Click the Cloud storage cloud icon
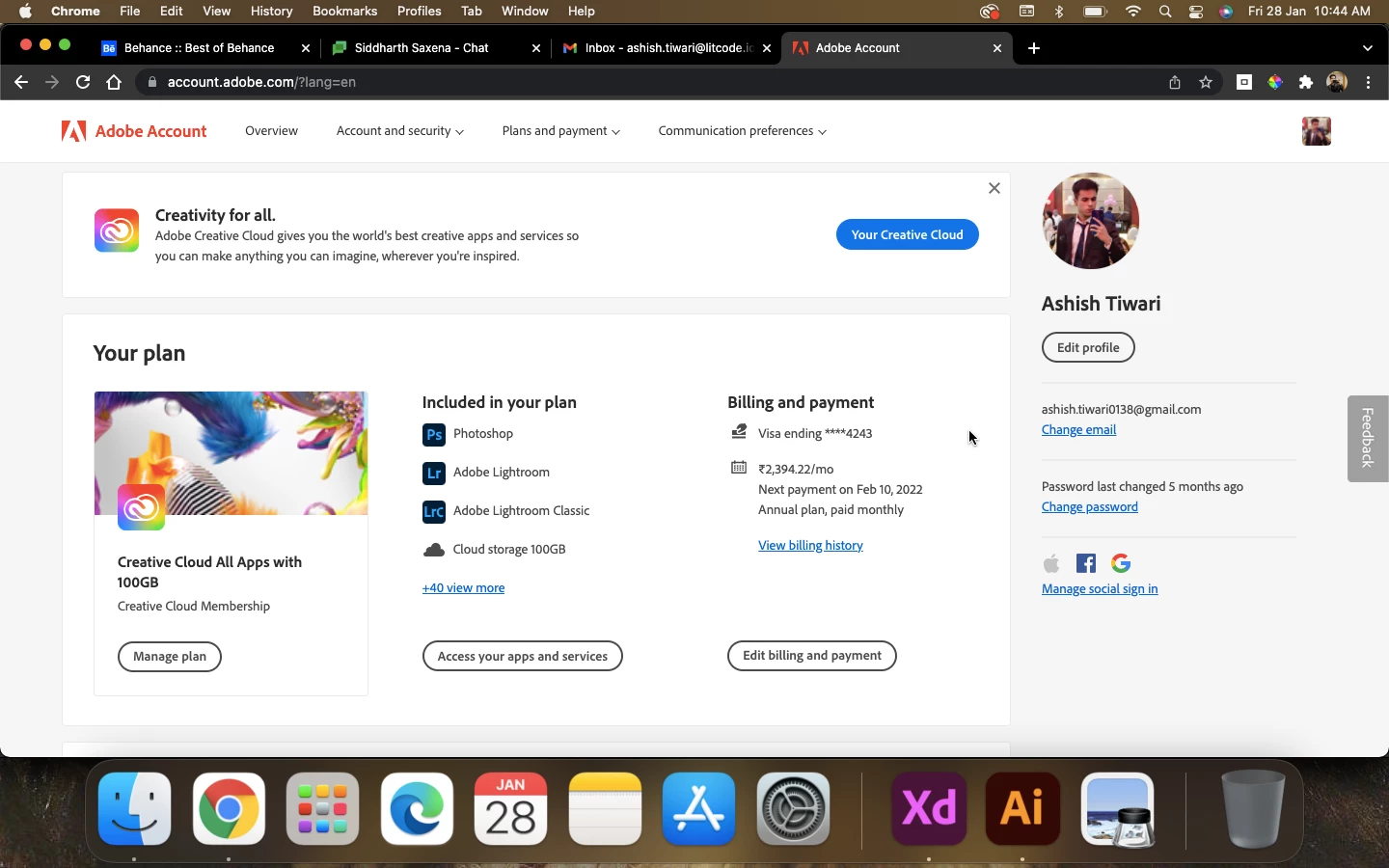The height and width of the screenshot is (868, 1389). click(434, 550)
